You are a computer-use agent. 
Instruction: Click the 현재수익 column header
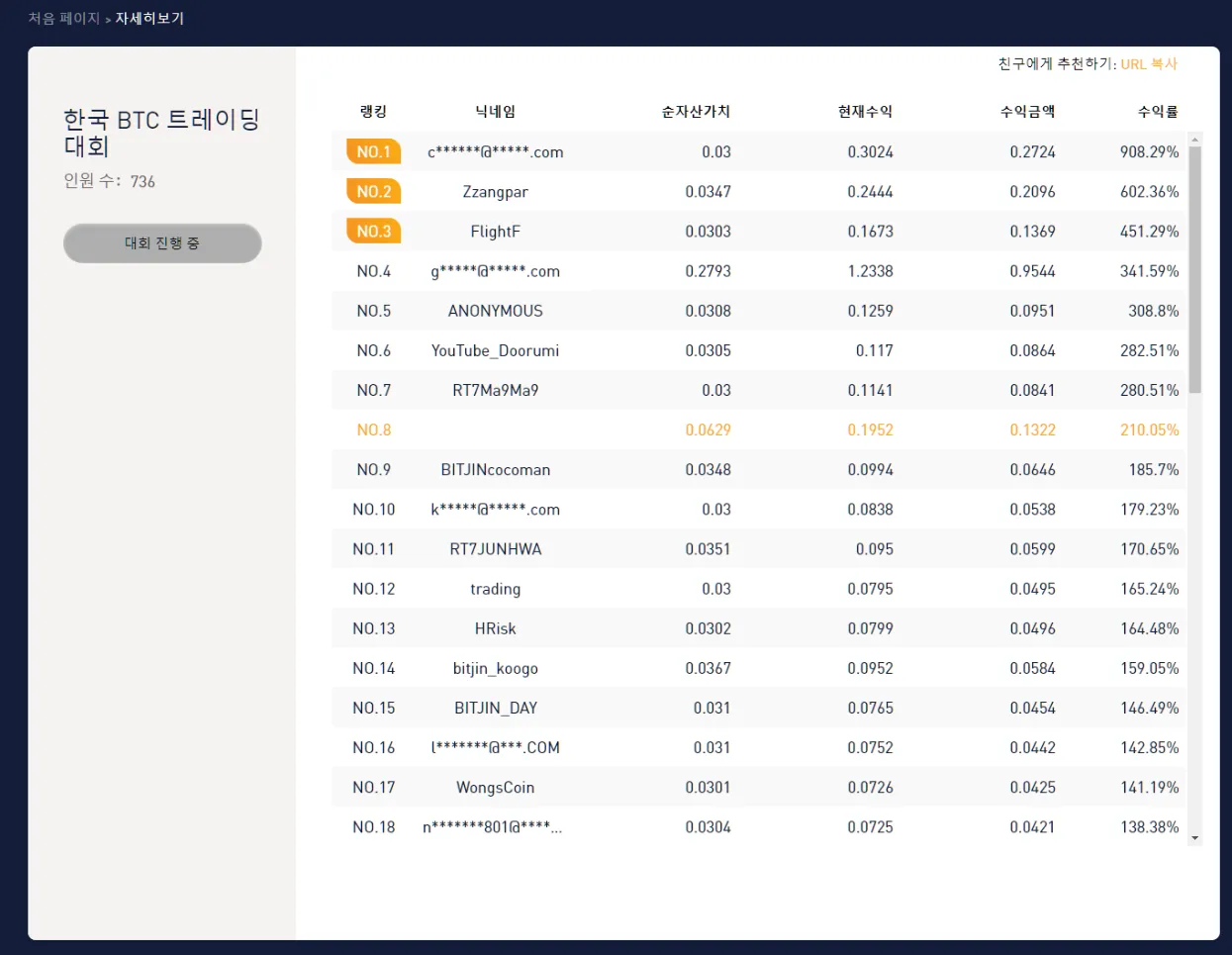[866, 111]
